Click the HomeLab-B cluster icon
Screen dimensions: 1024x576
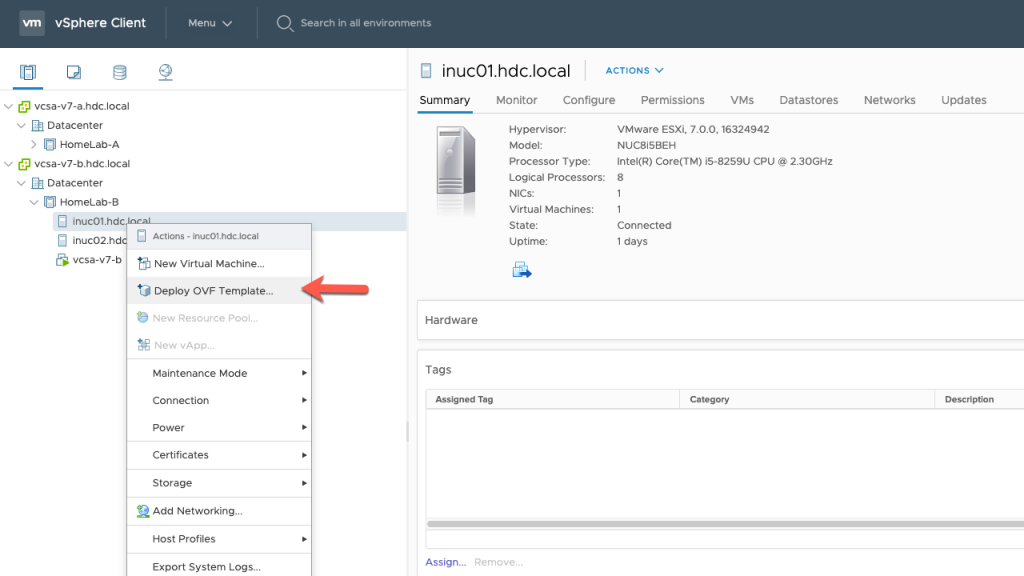point(50,202)
